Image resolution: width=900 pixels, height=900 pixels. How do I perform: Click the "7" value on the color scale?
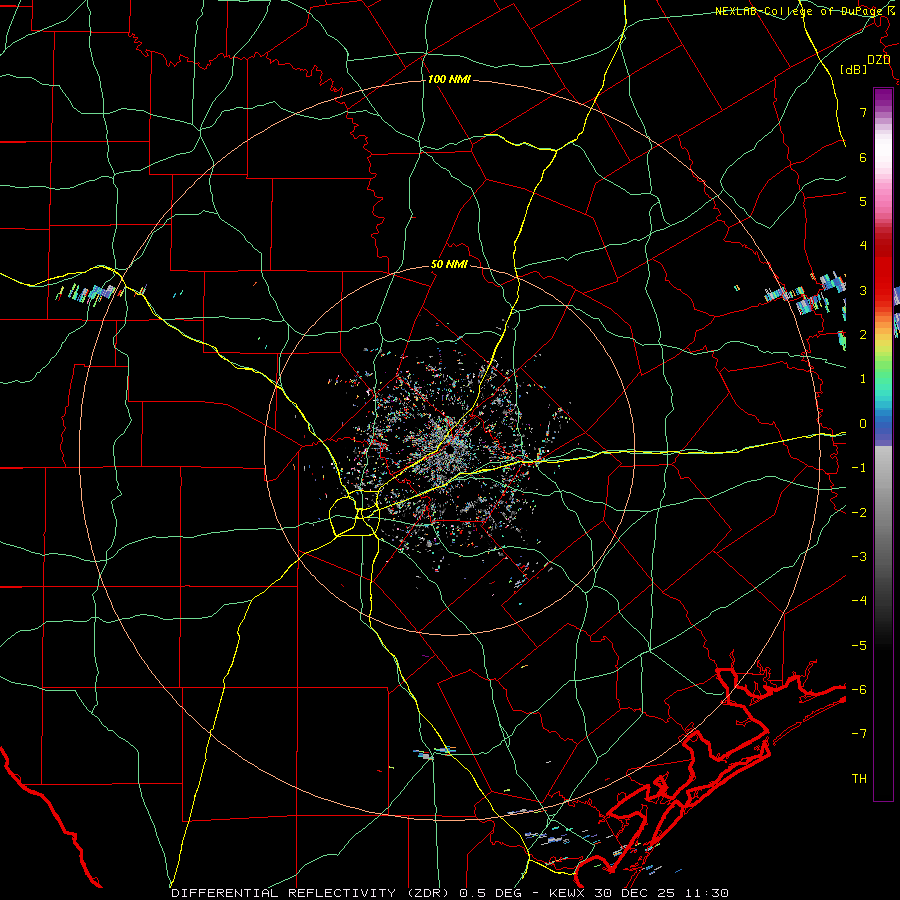tap(863, 112)
